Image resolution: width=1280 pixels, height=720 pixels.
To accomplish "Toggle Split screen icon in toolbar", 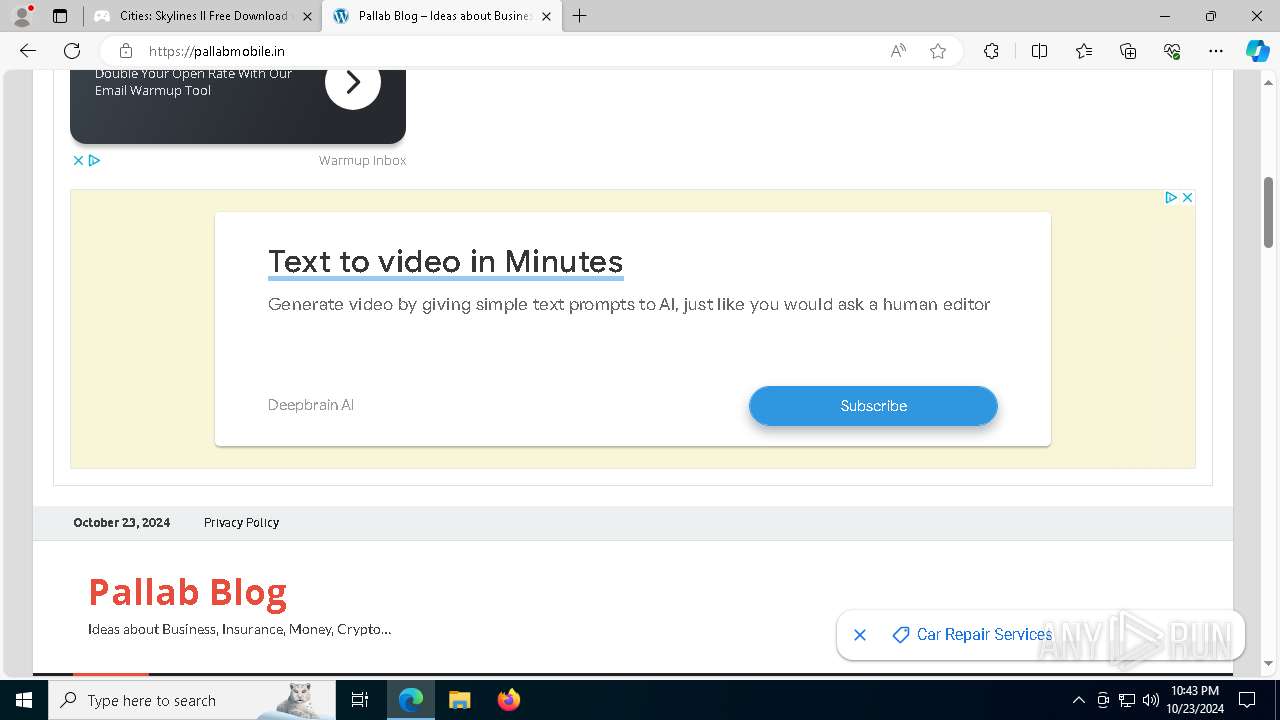I will pos(1039,51).
